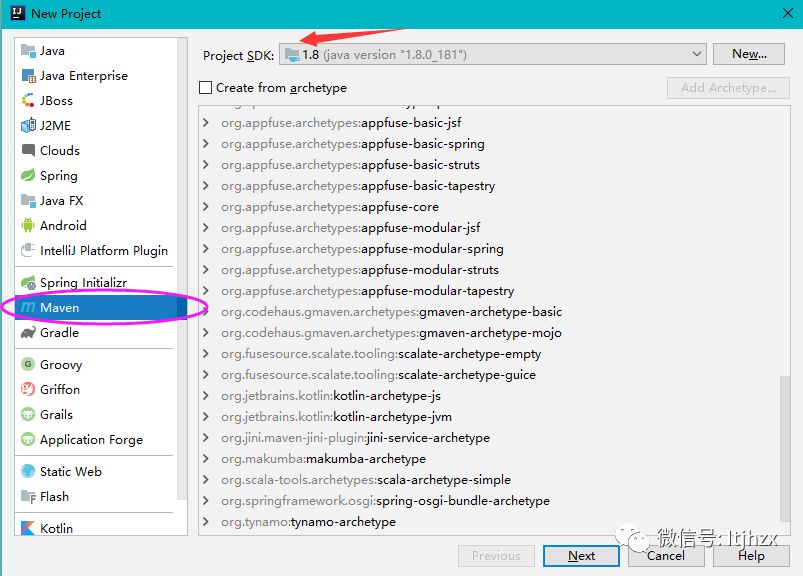The image size is (803, 576).
Task: Click the Gradle elephant icon
Action: (28, 332)
